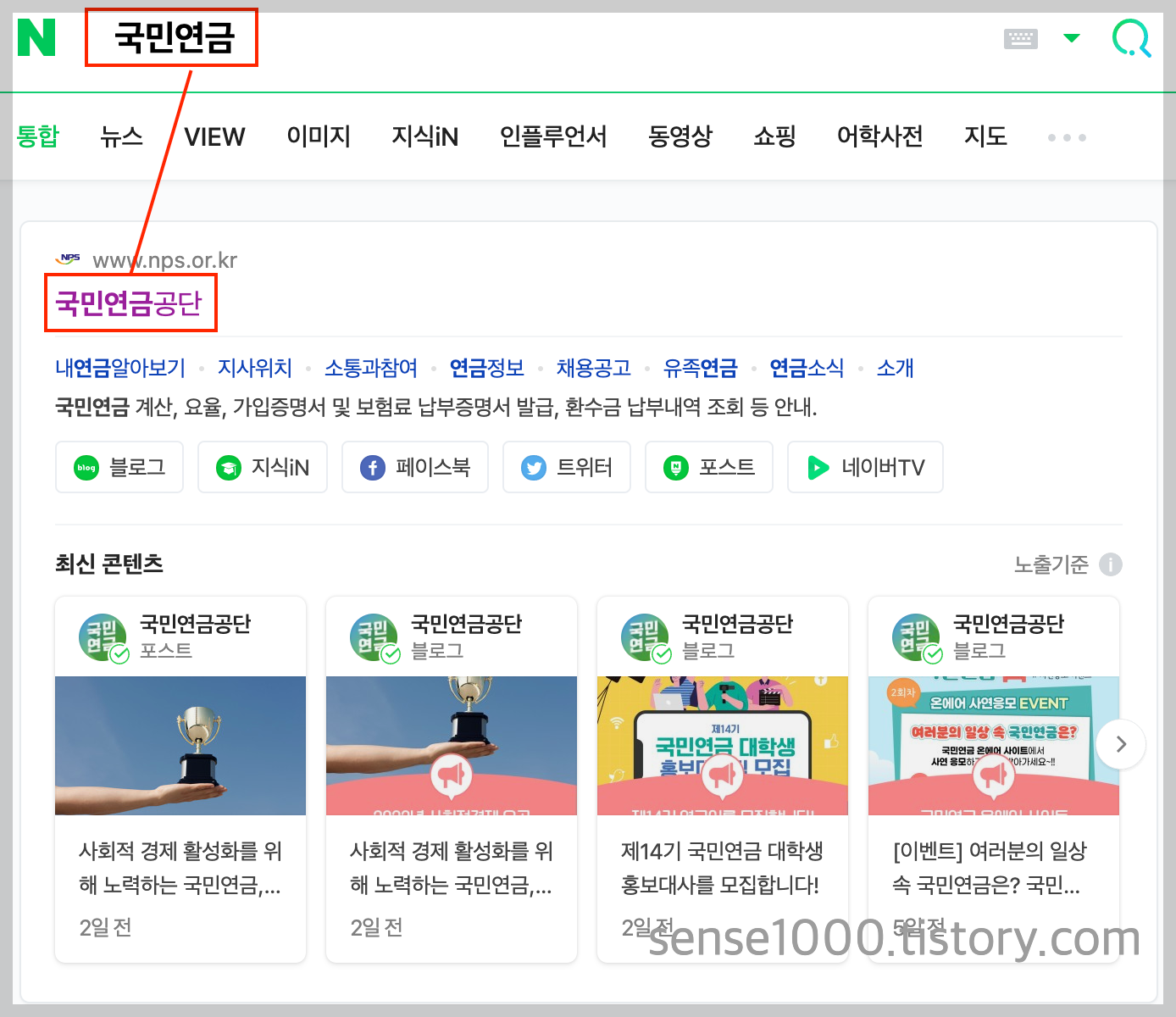
Task: Click the next arrow in 최신 콘텐츠 carousel
Action: tap(1121, 744)
